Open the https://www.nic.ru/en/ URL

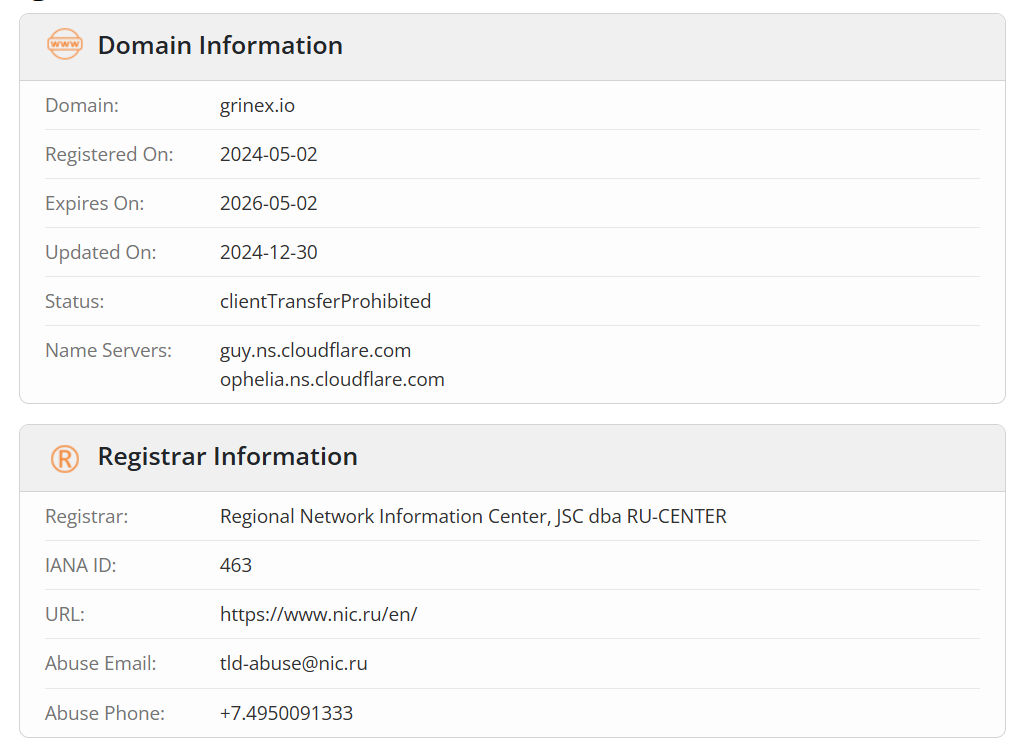point(318,614)
